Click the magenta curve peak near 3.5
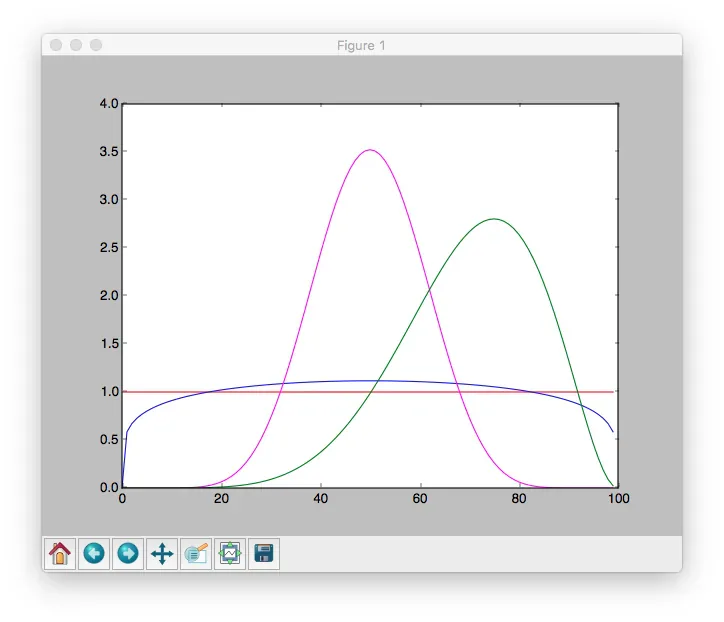This screenshot has width=724, height=622. (x=369, y=150)
